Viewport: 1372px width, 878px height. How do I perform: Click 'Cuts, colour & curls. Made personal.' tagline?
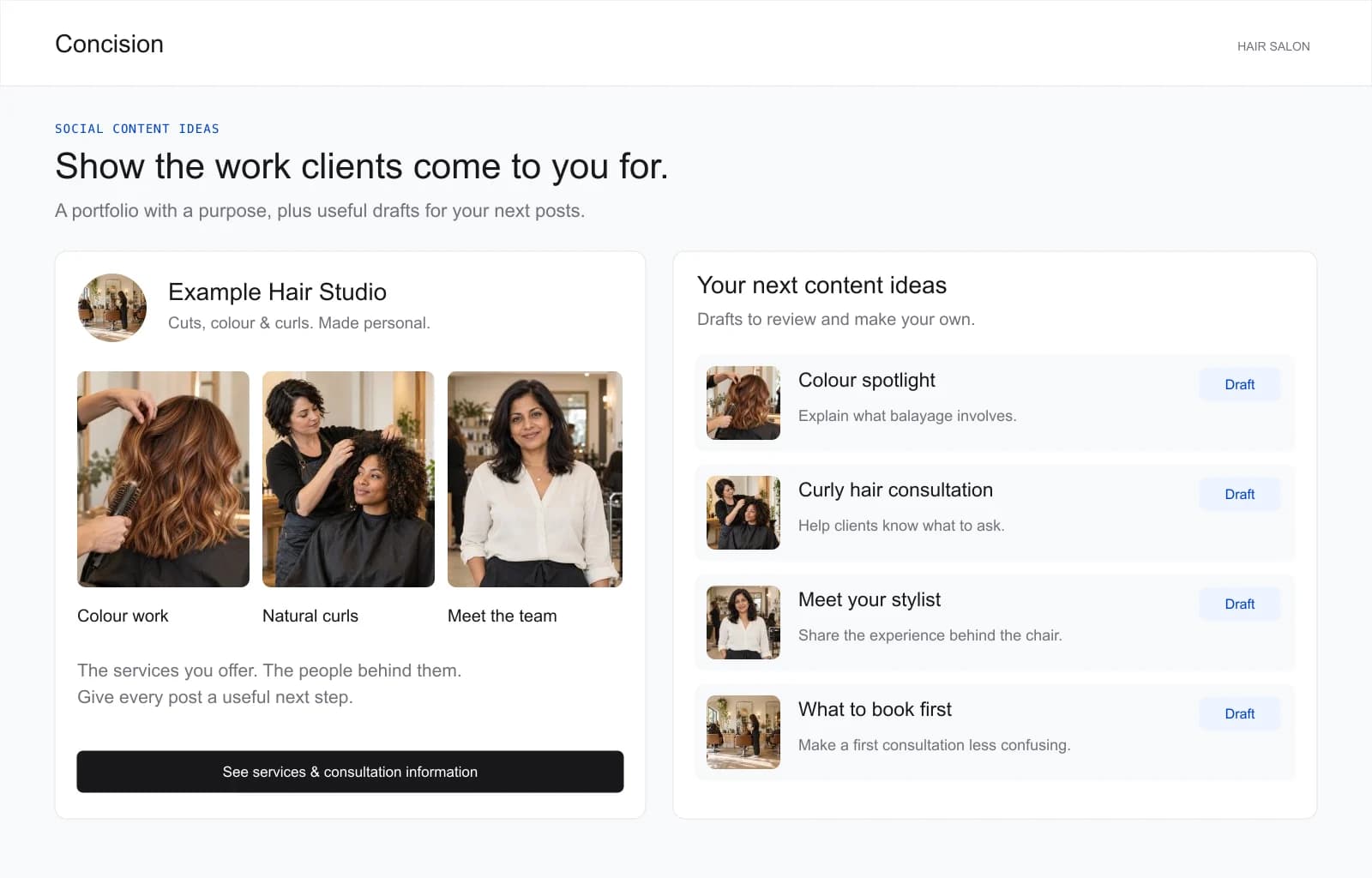(299, 322)
